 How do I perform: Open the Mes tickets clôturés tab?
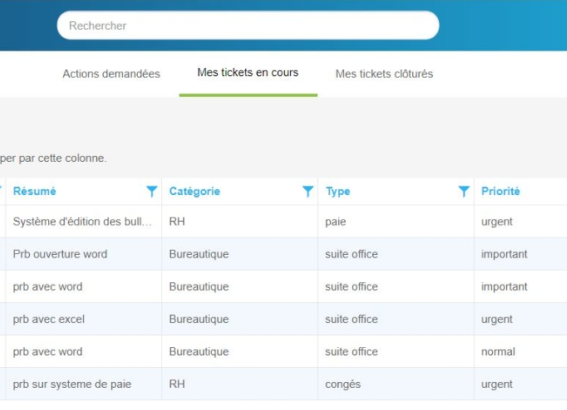pyautogui.click(x=384, y=74)
